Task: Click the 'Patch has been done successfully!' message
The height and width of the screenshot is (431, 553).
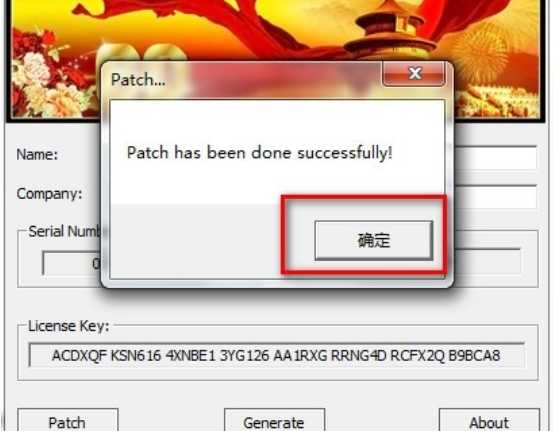Action: tap(259, 153)
